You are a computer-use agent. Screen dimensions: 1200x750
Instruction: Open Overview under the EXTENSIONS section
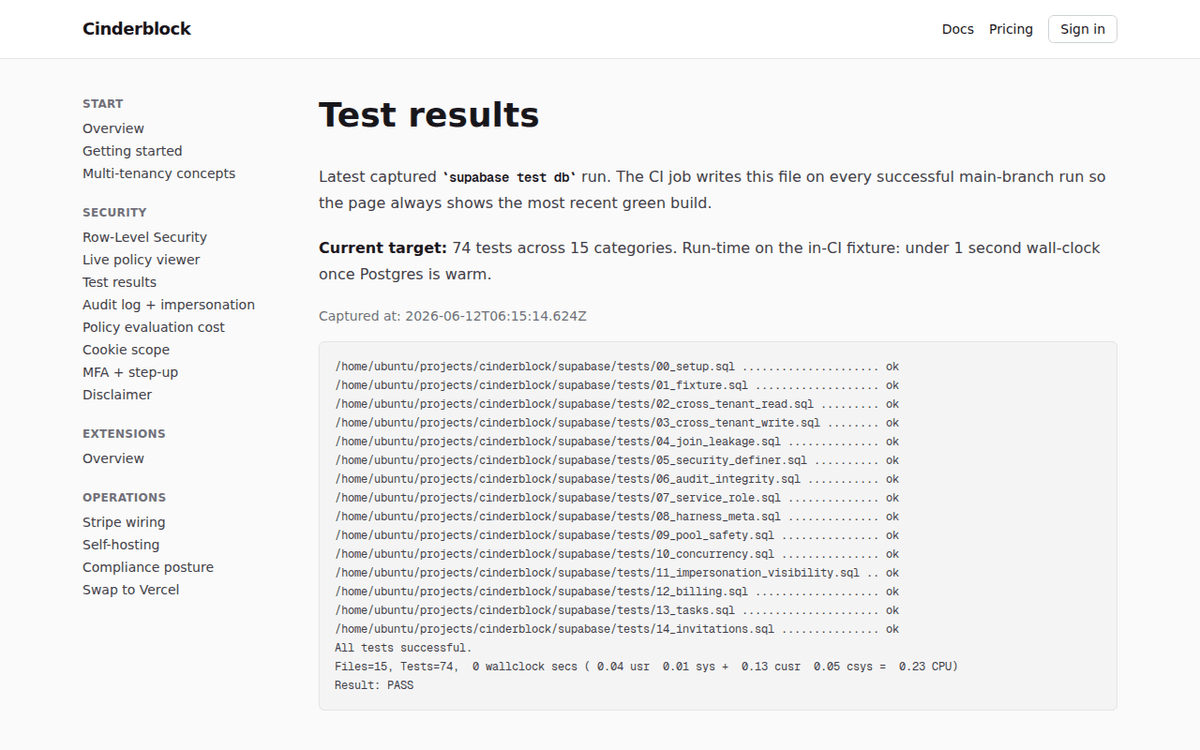point(113,458)
